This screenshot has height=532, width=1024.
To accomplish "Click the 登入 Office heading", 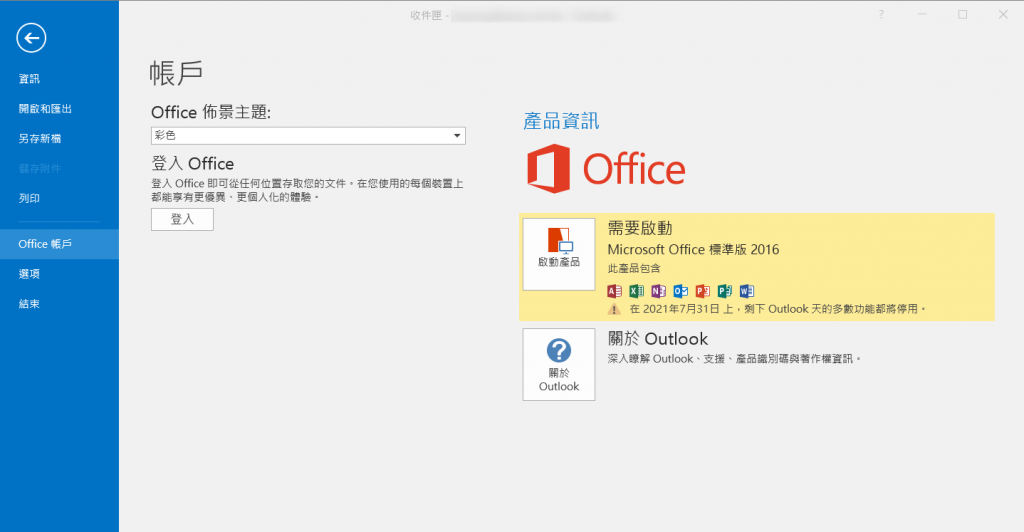I will [x=193, y=163].
